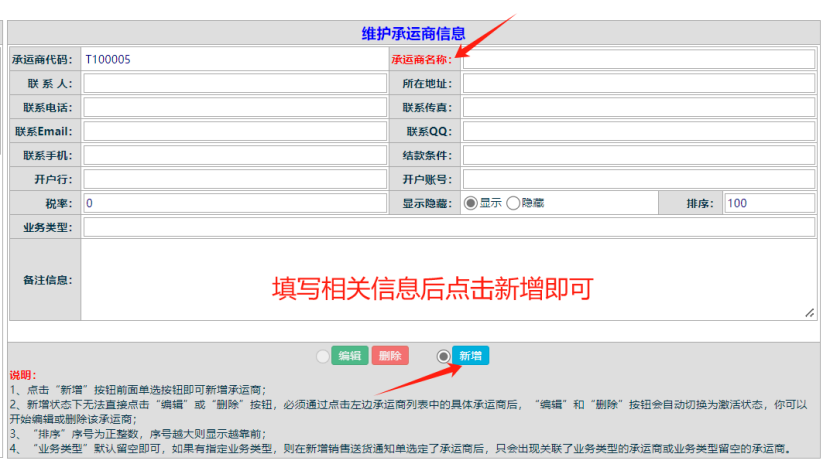Click the 联系Email input field

point(234,131)
